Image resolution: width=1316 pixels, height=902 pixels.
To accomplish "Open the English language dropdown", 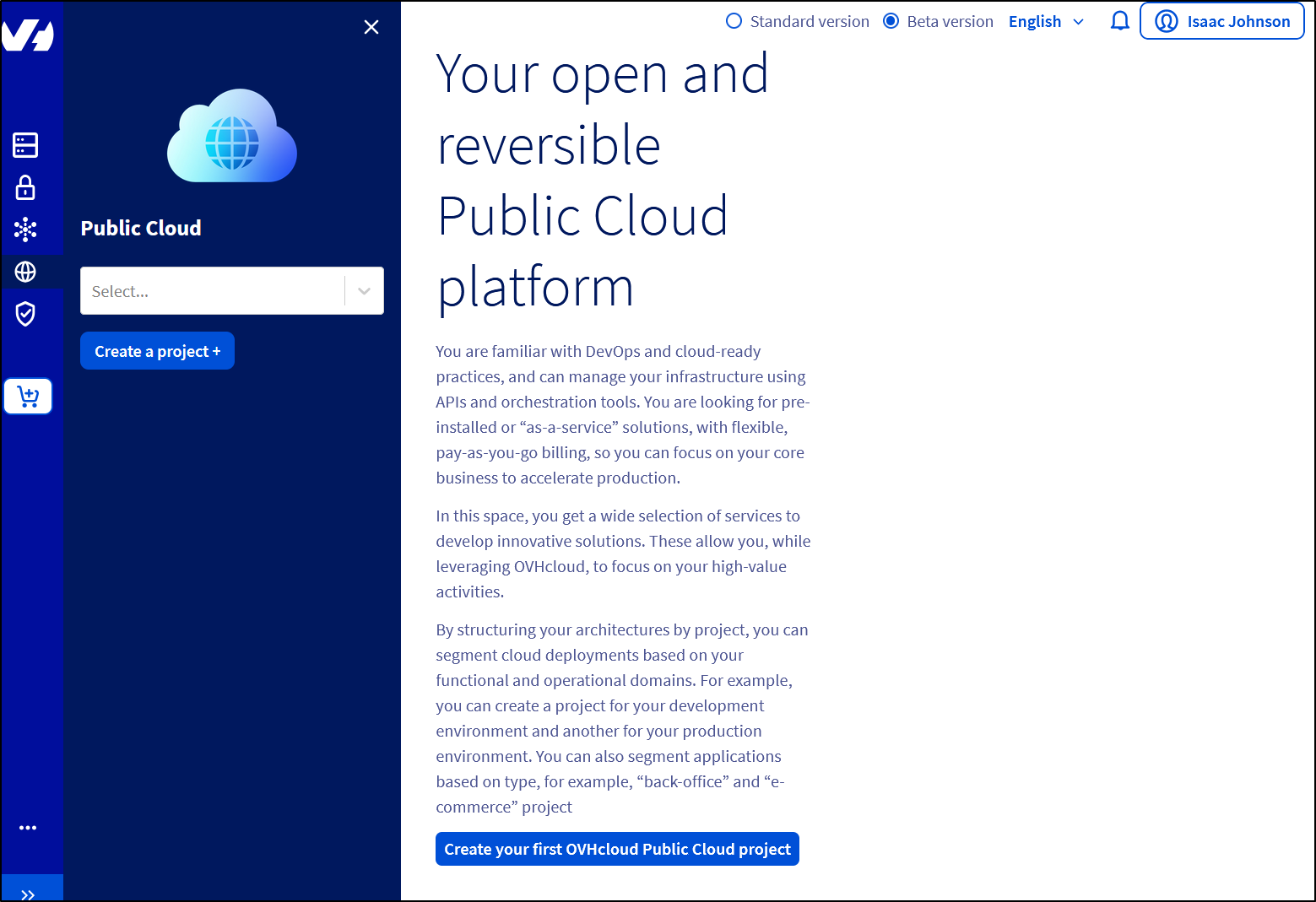I will coord(1046,21).
